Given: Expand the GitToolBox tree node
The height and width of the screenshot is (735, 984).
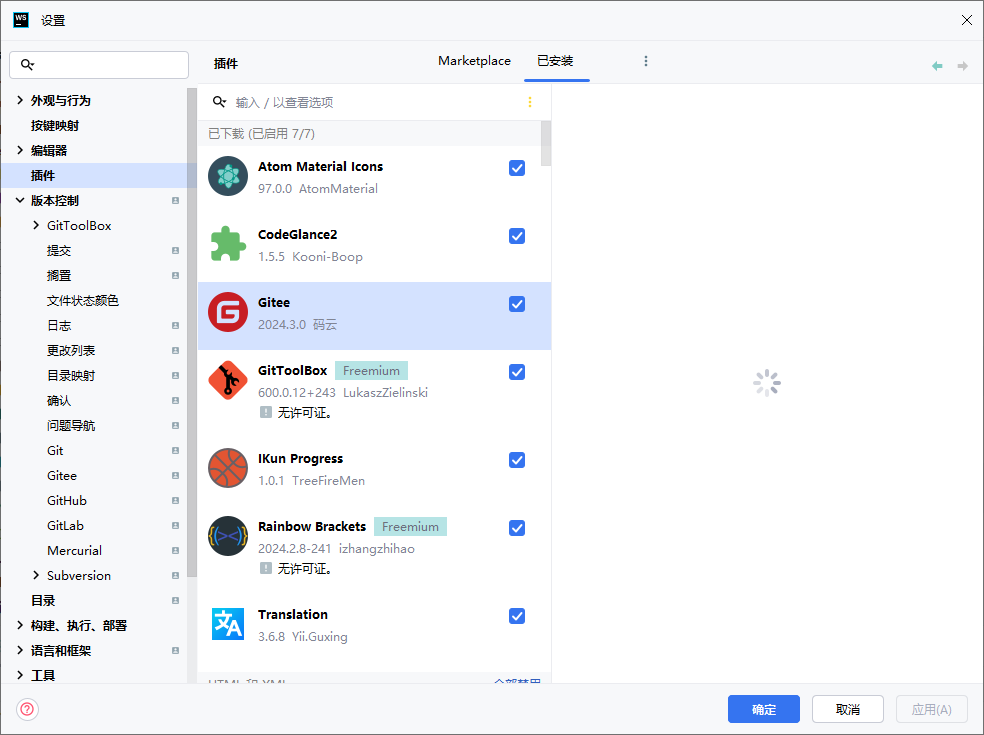Looking at the screenshot, I should (36, 225).
